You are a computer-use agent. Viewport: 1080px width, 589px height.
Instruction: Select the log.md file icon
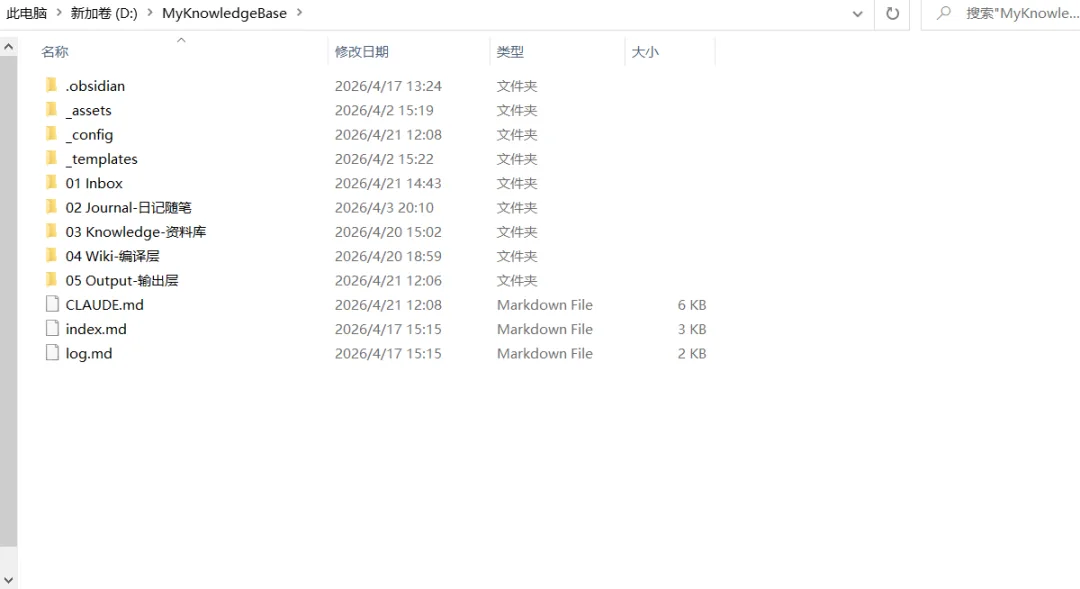pos(52,353)
